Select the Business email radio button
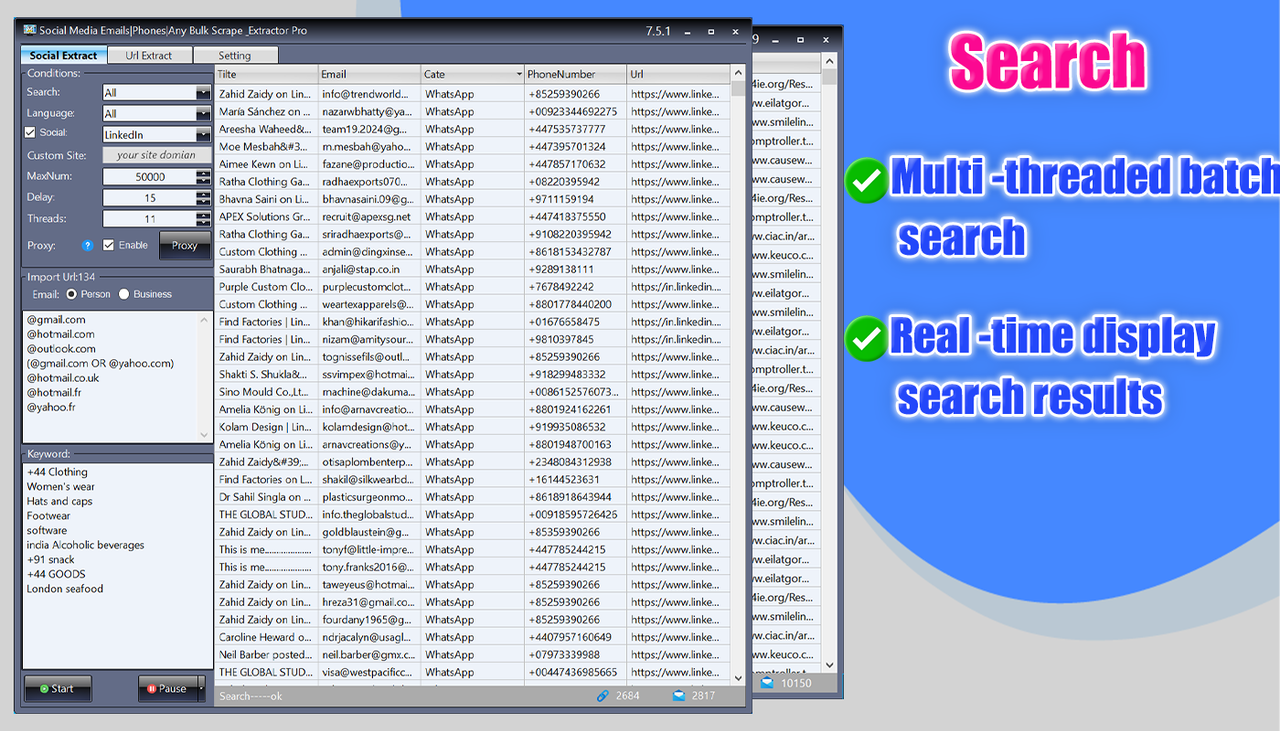Screen dimensions: 1280x731 coord(124,294)
